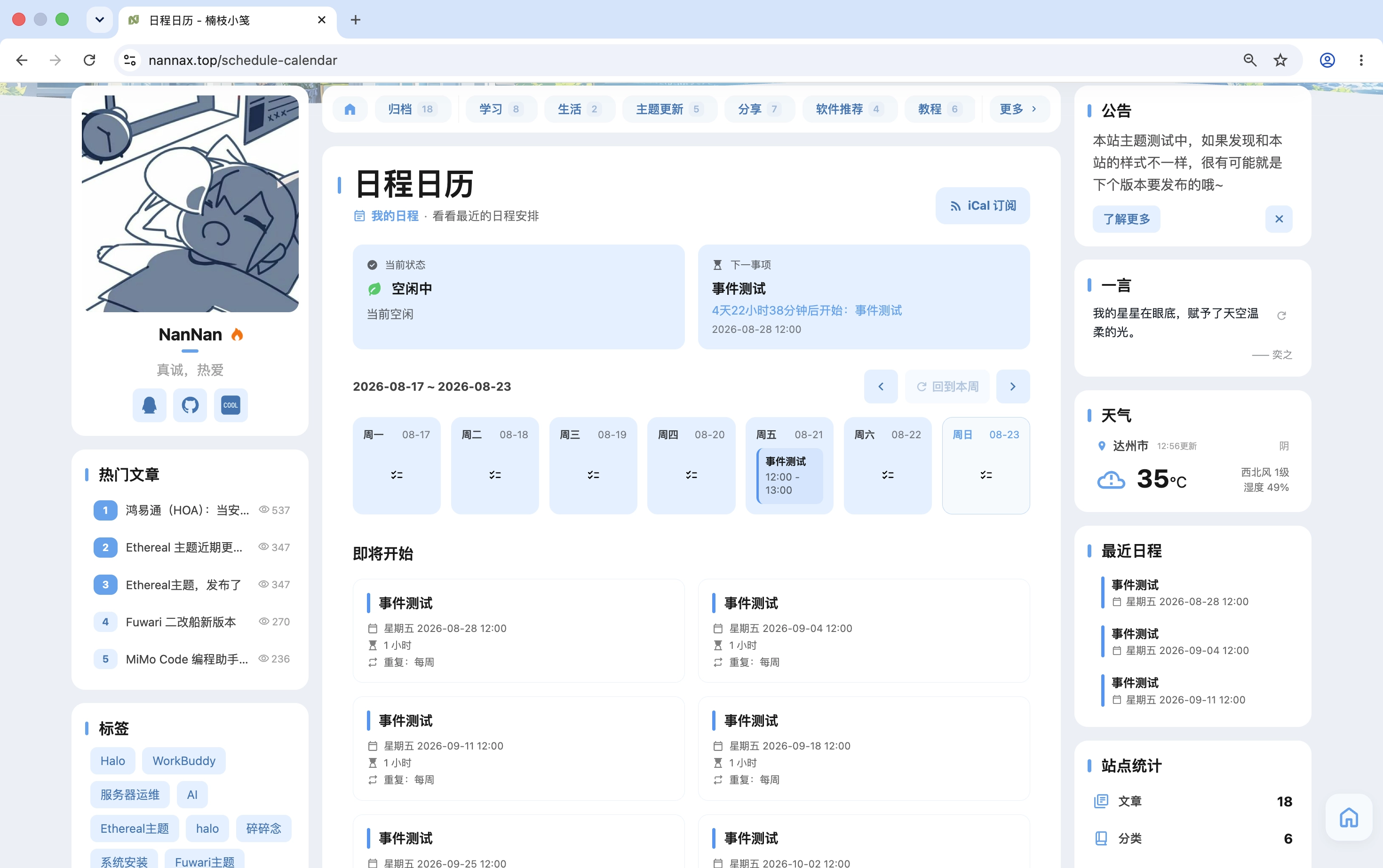The image size is (1383, 868).
Task: Open the COOL badge icon under NanNan
Action: click(231, 405)
